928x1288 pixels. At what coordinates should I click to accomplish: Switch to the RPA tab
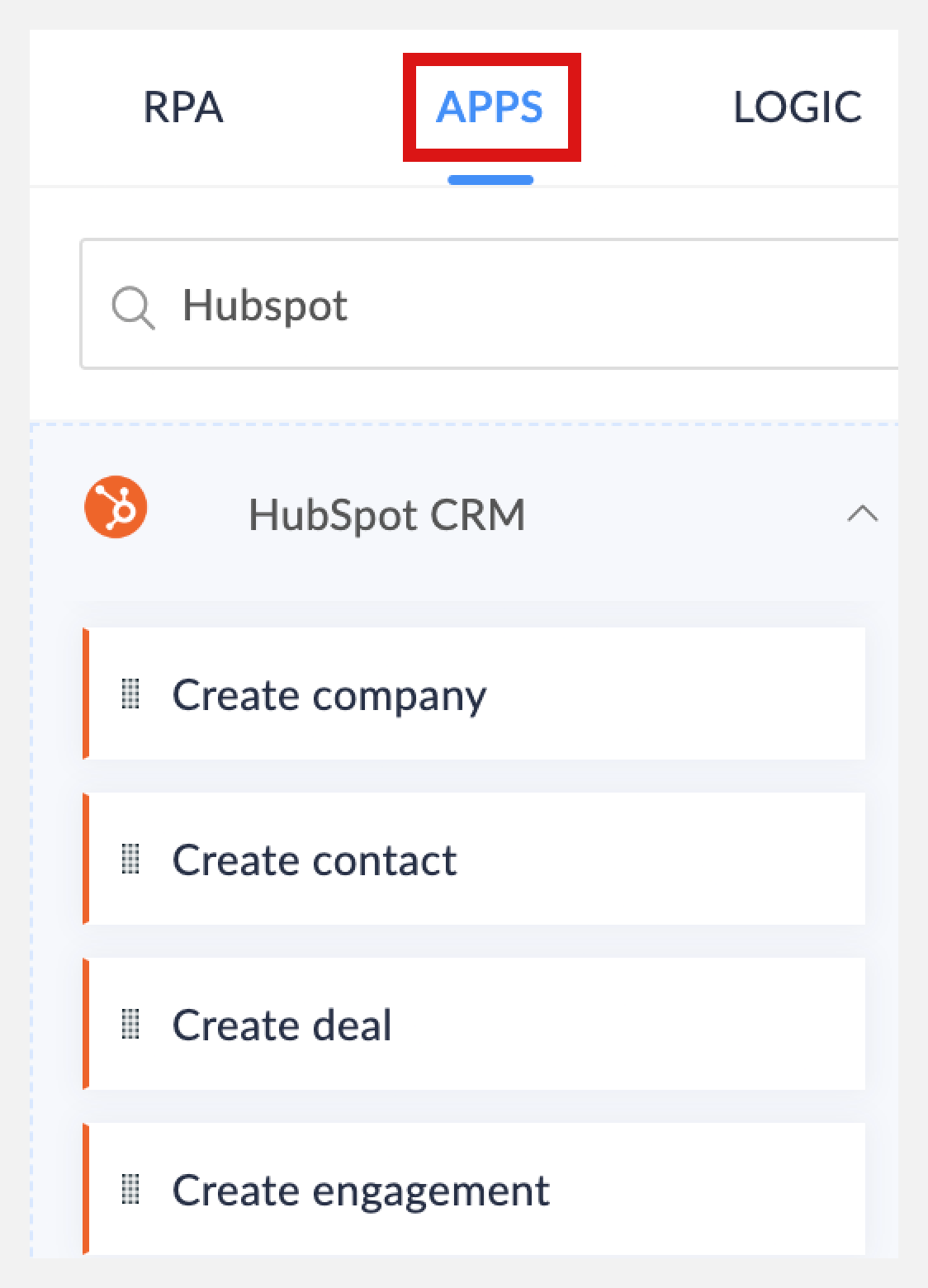tap(183, 106)
